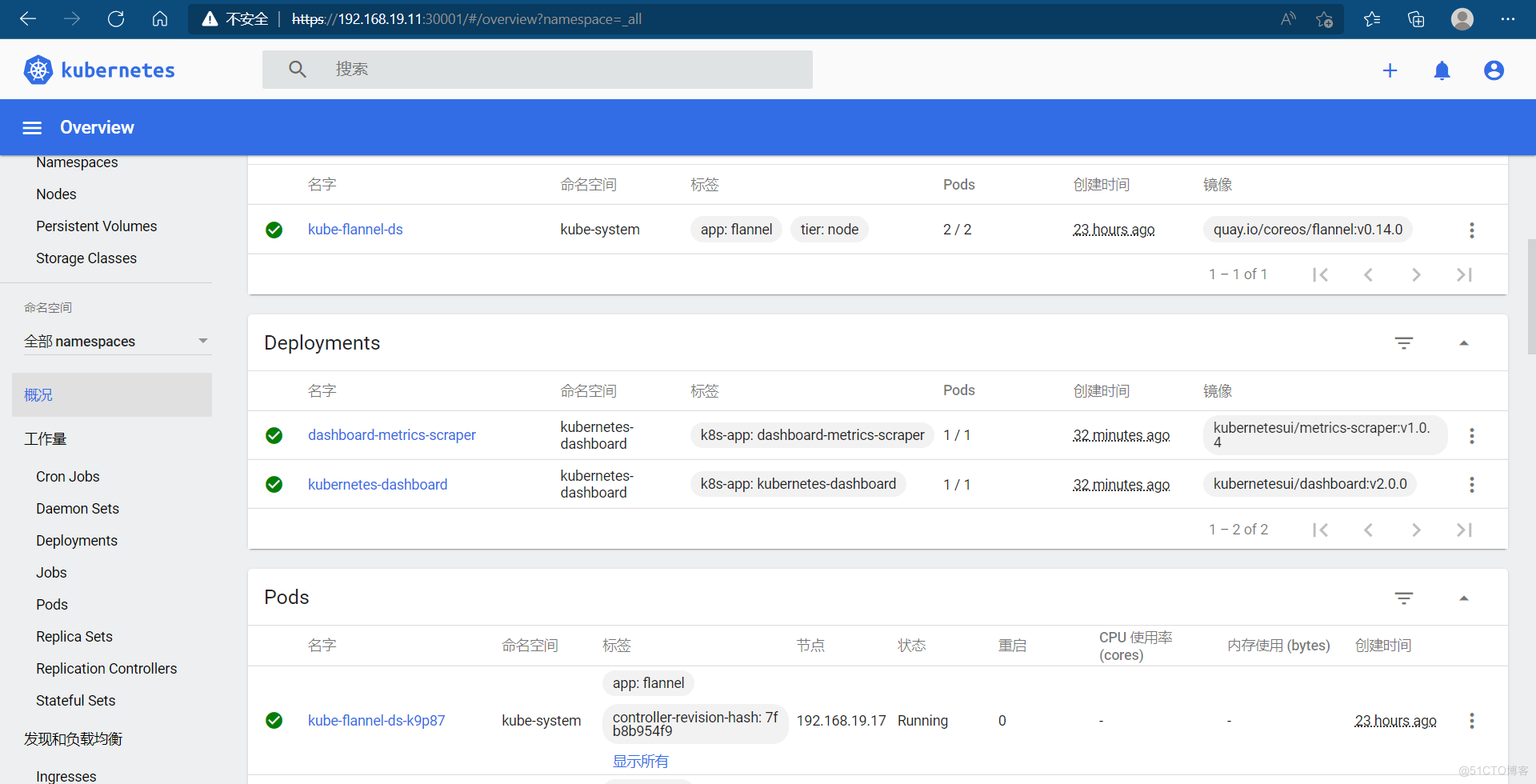Open Stateful Sets in sidebar
This screenshot has height=784, width=1536.
pyautogui.click(x=76, y=701)
